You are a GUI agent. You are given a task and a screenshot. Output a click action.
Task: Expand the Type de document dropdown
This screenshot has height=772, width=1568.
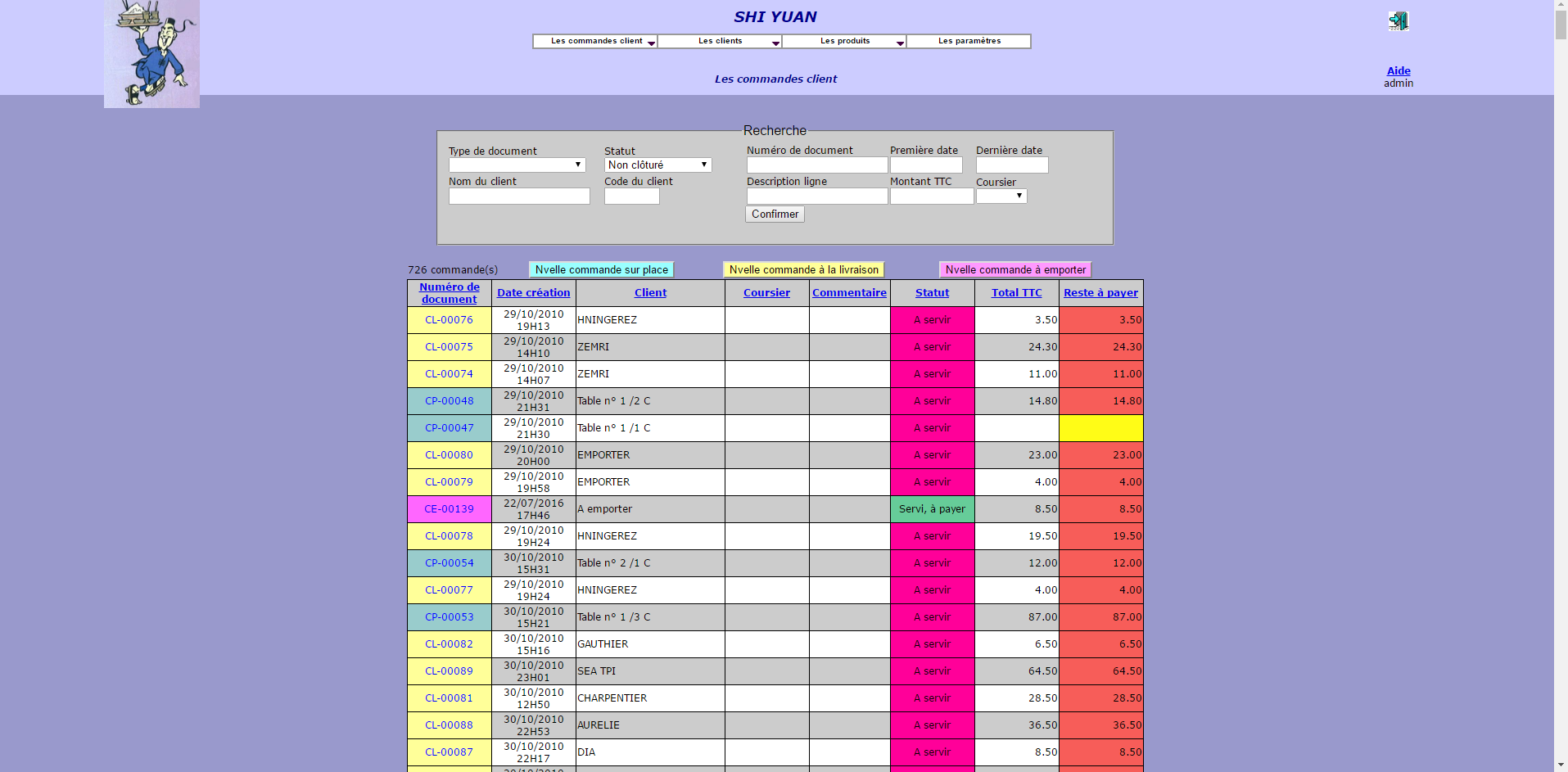pyautogui.click(x=517, y=165)
